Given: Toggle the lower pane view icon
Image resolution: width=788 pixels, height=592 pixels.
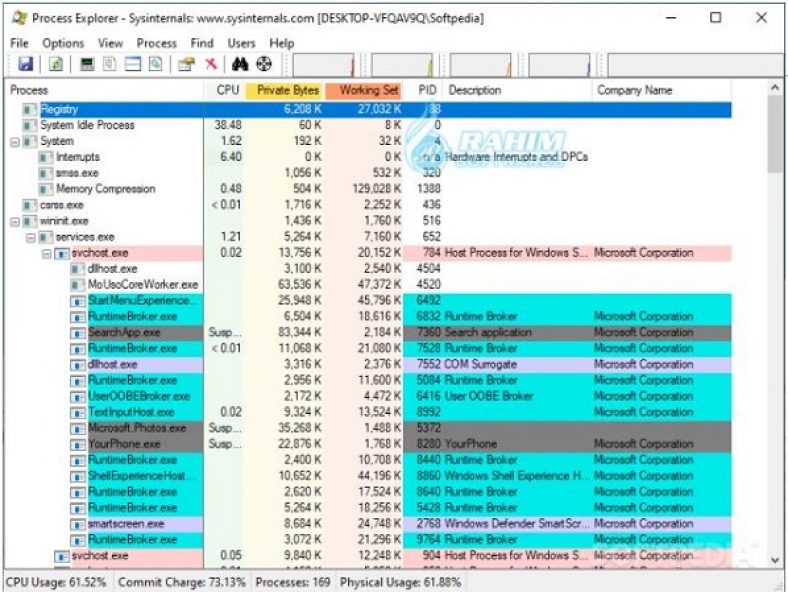Looking at the screenshot, I should (132, 64).
